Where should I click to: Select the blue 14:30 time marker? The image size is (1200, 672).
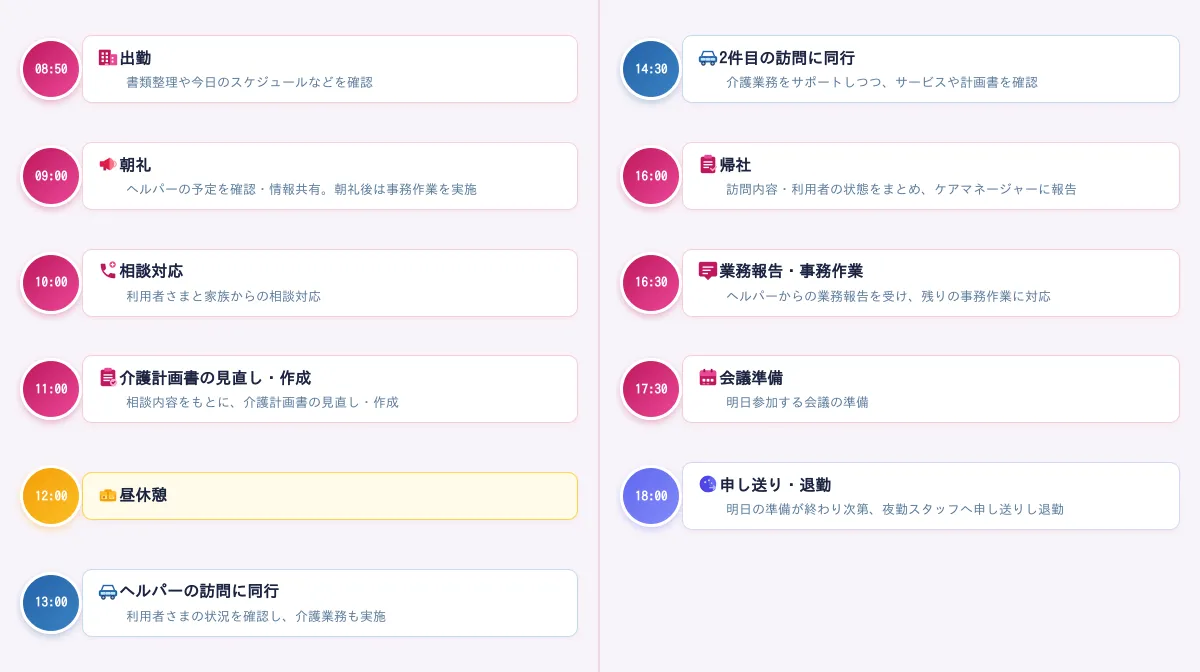click(x=651, y=69)
